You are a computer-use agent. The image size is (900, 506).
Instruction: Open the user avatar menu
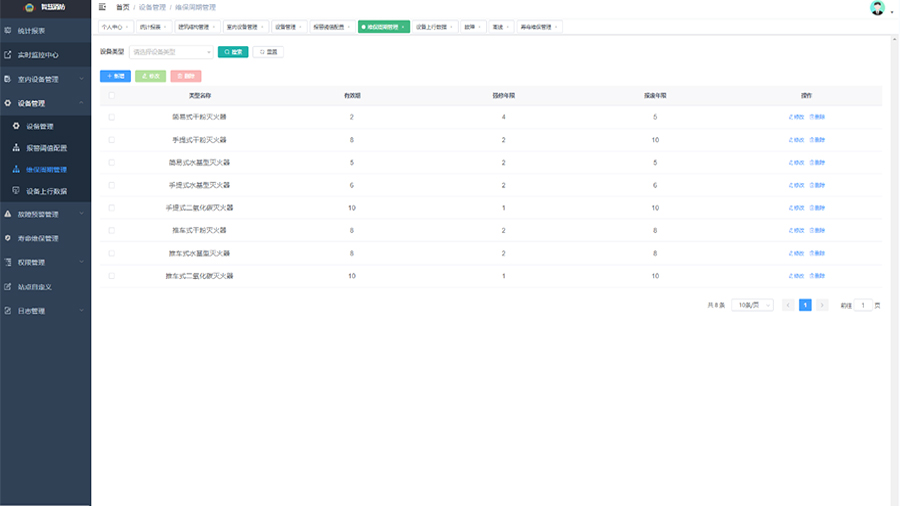(877, 8)
